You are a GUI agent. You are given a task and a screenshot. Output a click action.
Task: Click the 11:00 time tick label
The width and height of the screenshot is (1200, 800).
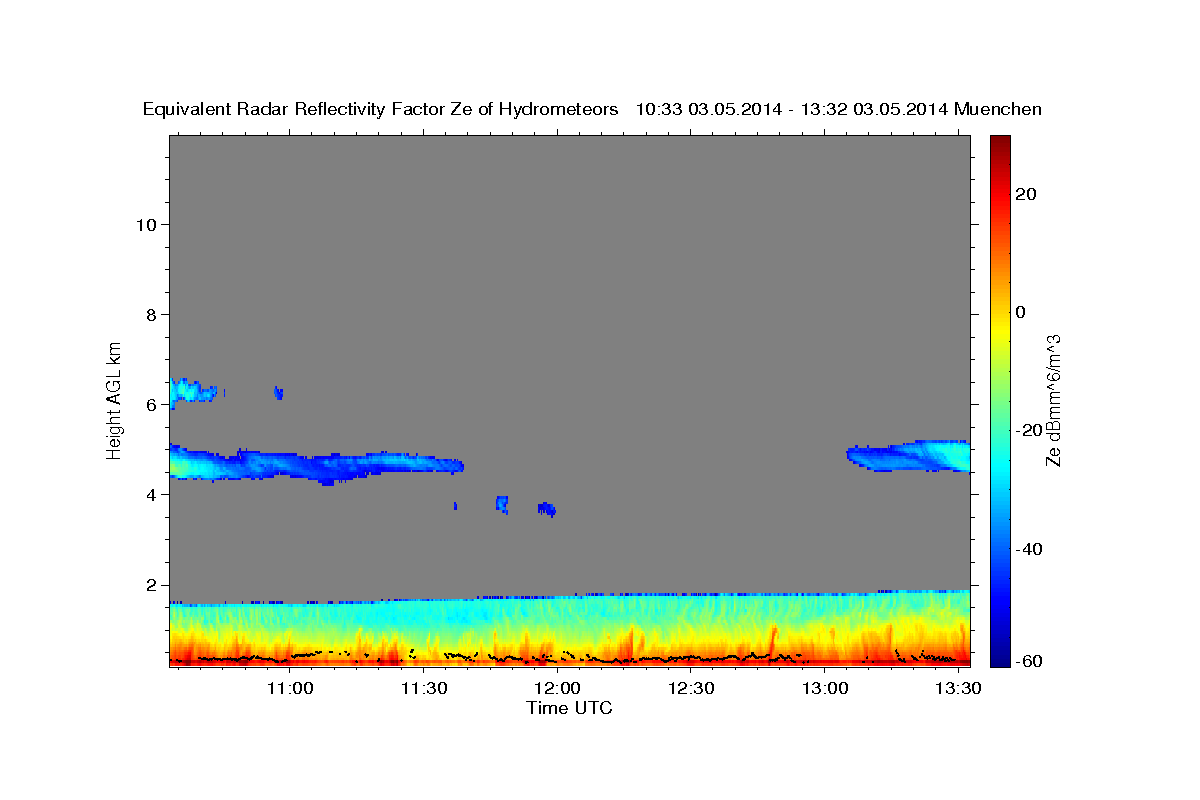click(x=290, y=689)
